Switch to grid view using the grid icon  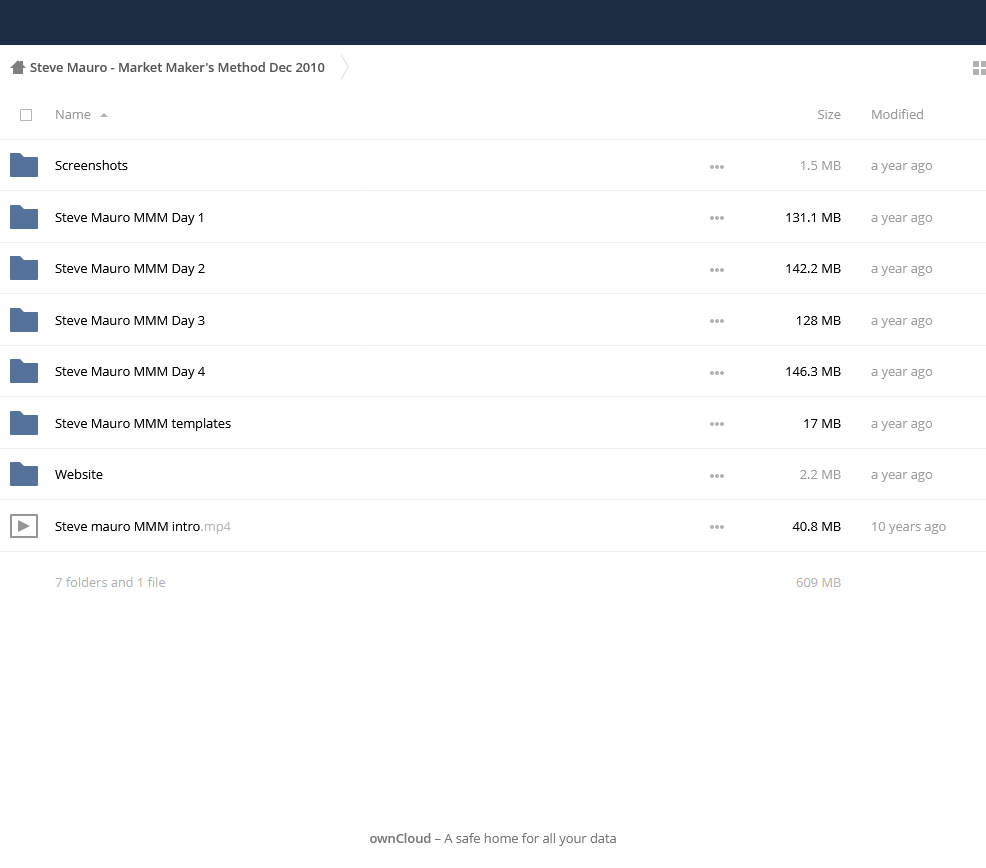[x=979, y=68]
